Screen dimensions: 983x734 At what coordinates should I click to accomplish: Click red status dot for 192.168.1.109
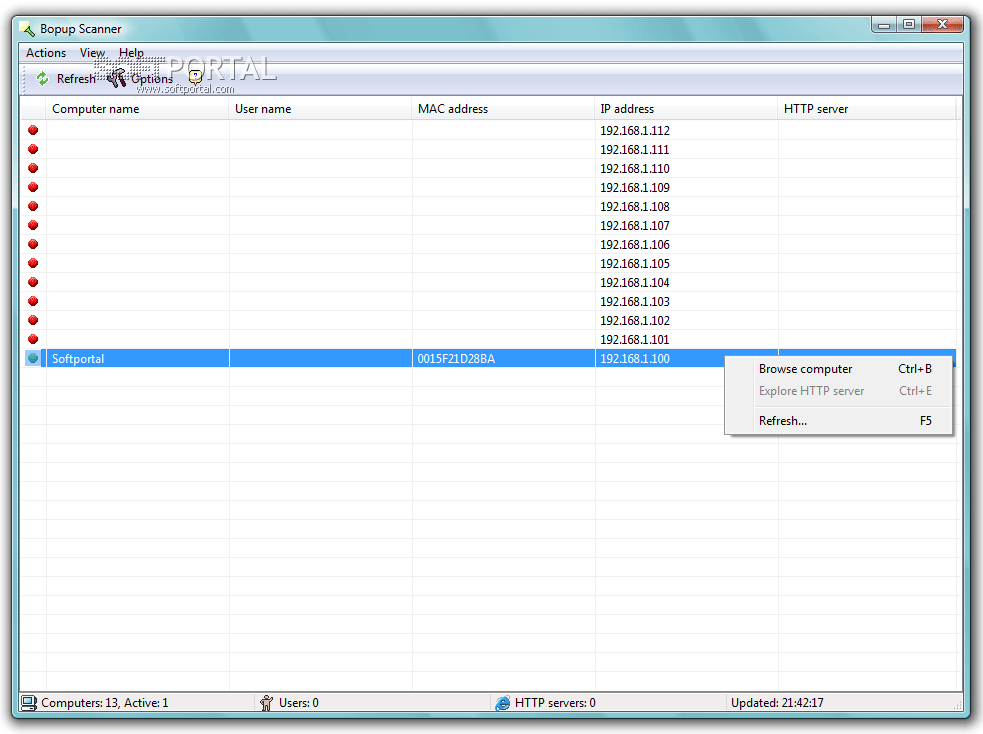33,187
